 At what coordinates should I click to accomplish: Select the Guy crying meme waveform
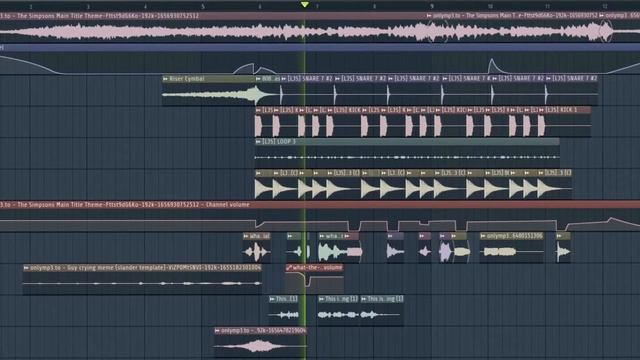[x=142, y=283]
